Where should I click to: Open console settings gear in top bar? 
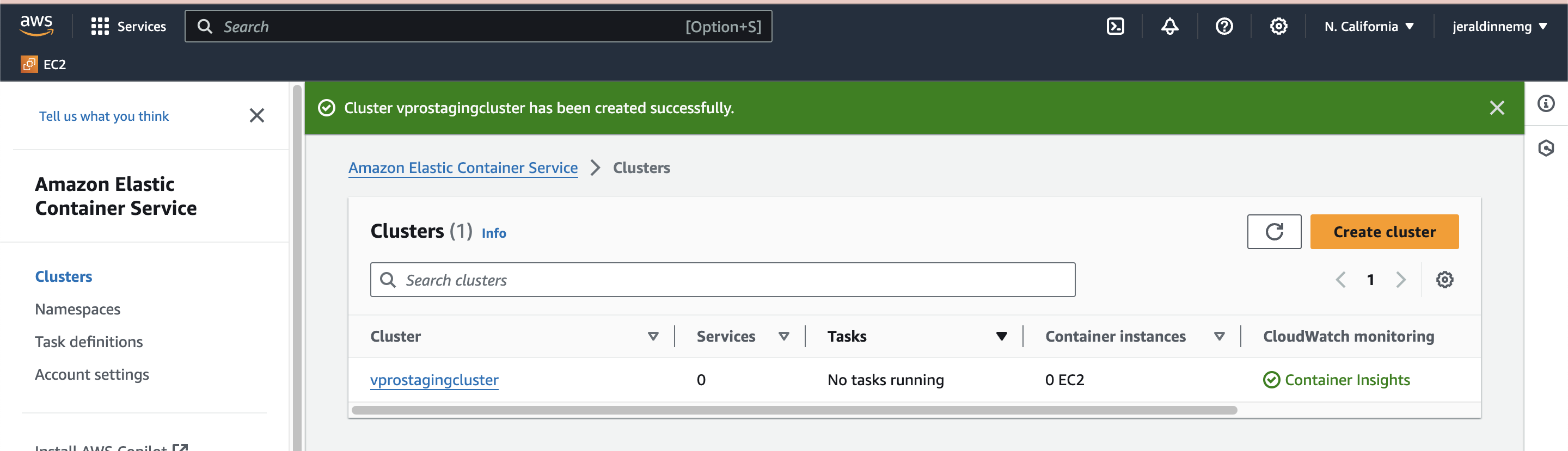[1278, 26]
